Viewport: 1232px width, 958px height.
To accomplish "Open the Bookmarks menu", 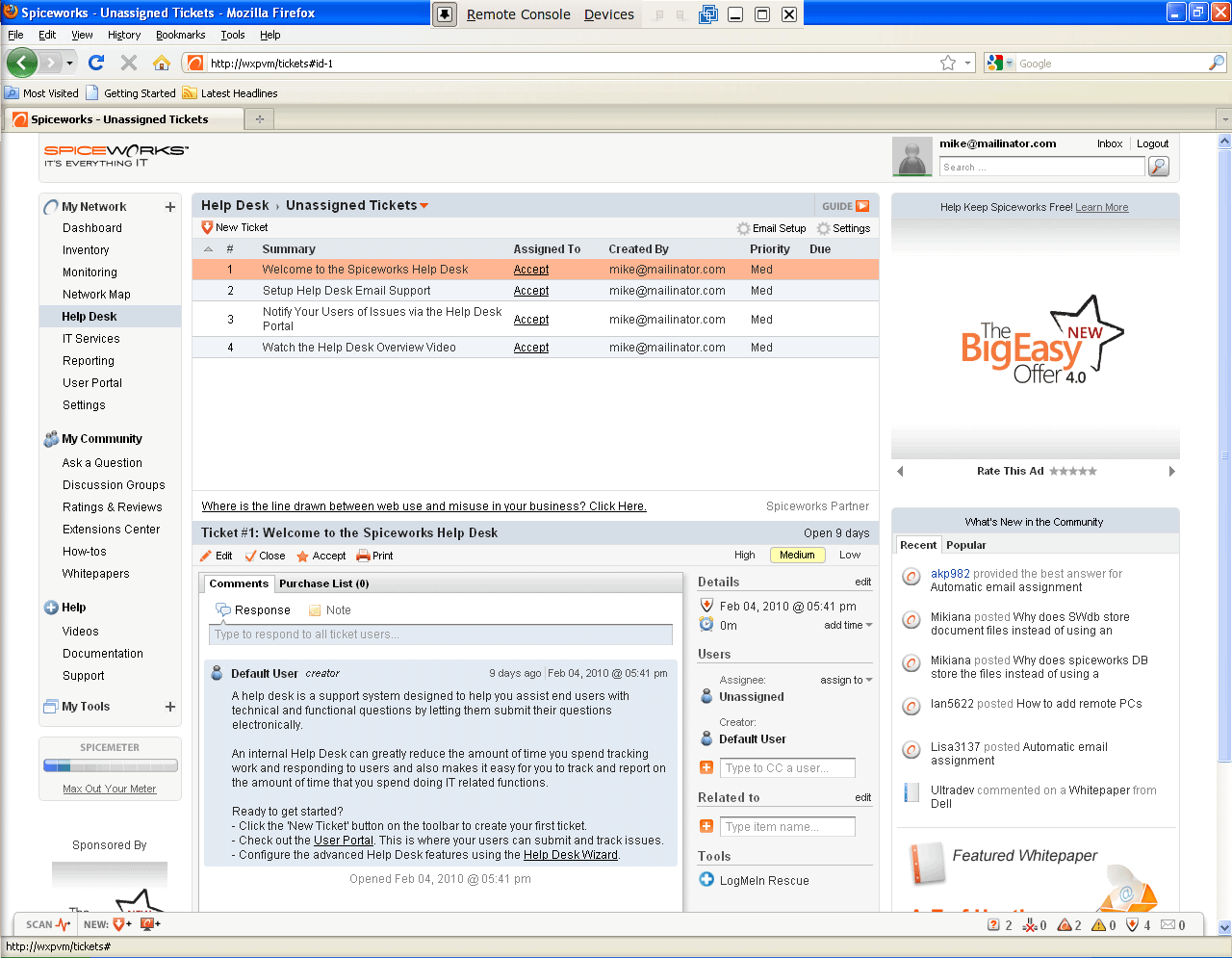I will tap(180, 35).
